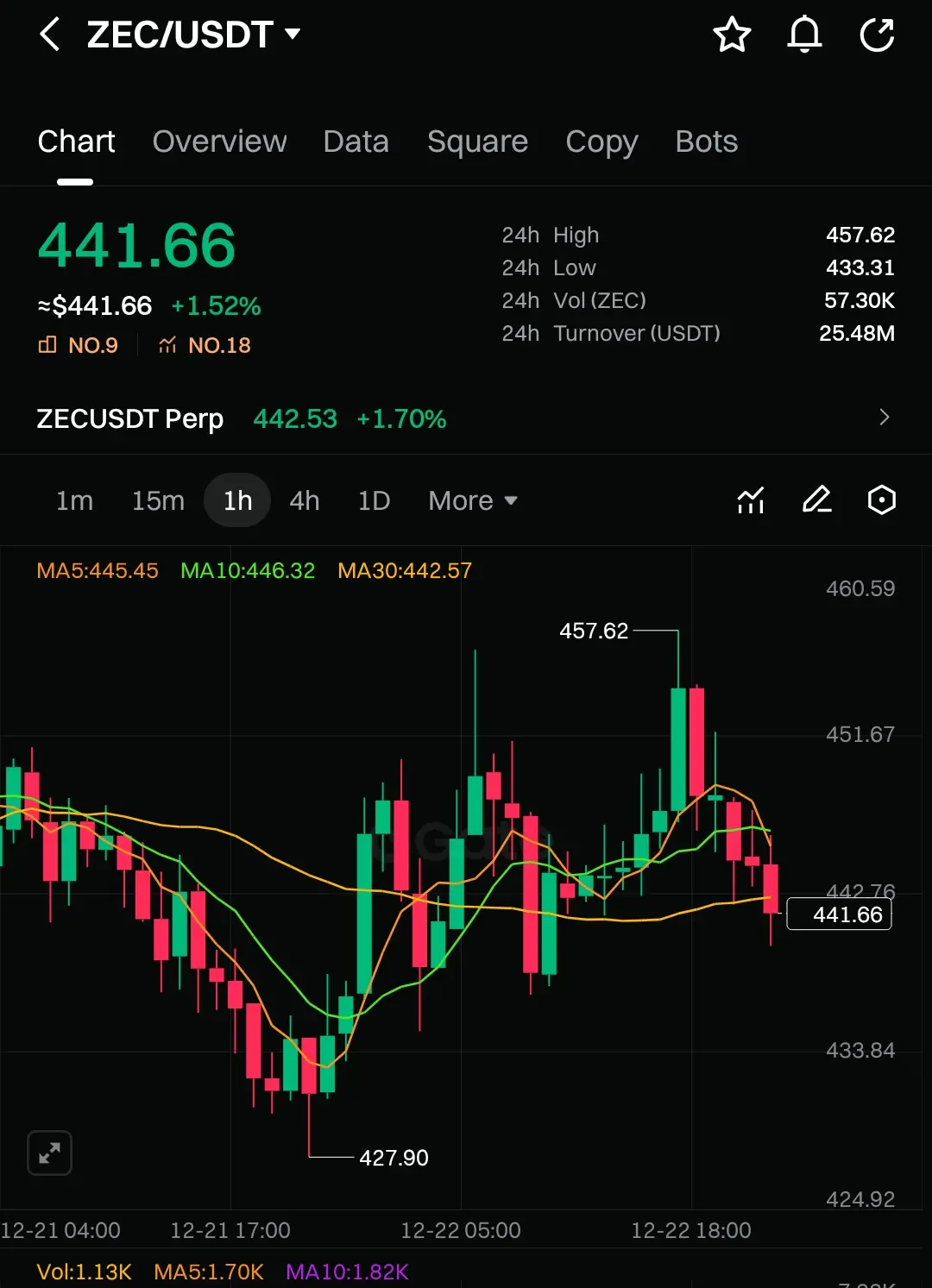Select the 1D timeframe
Image resolution: width=932 pixels, height=1288 pixels.
[374, 500]
